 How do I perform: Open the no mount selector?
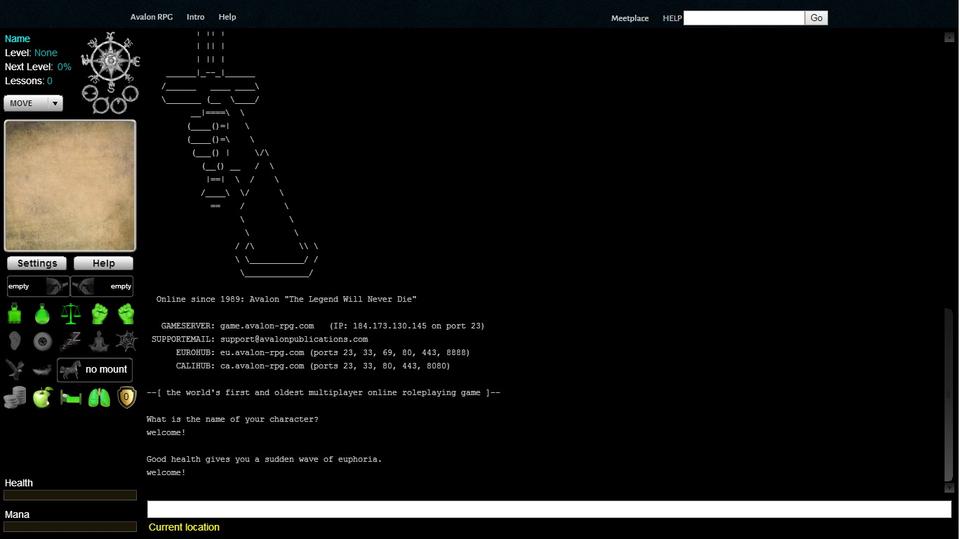(x=95, y=369)
